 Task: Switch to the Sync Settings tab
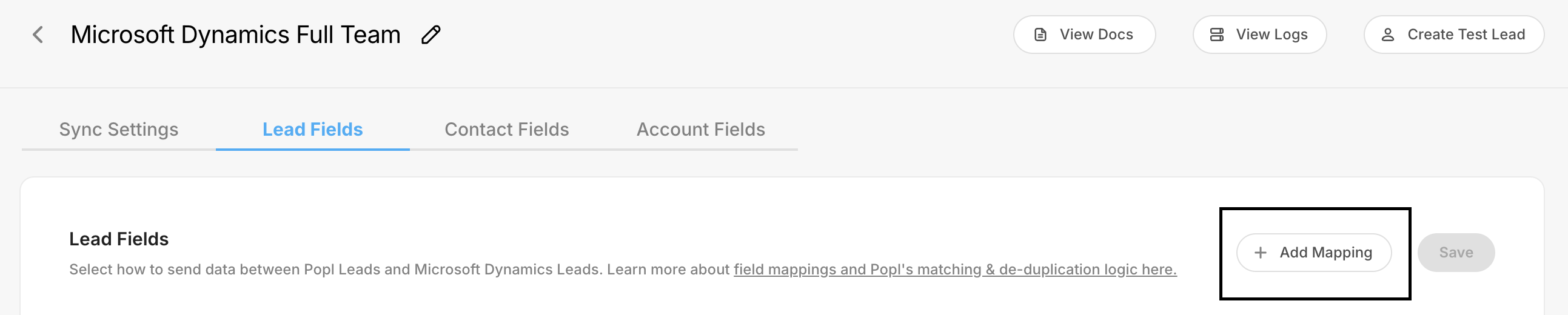tap(119, 130)
